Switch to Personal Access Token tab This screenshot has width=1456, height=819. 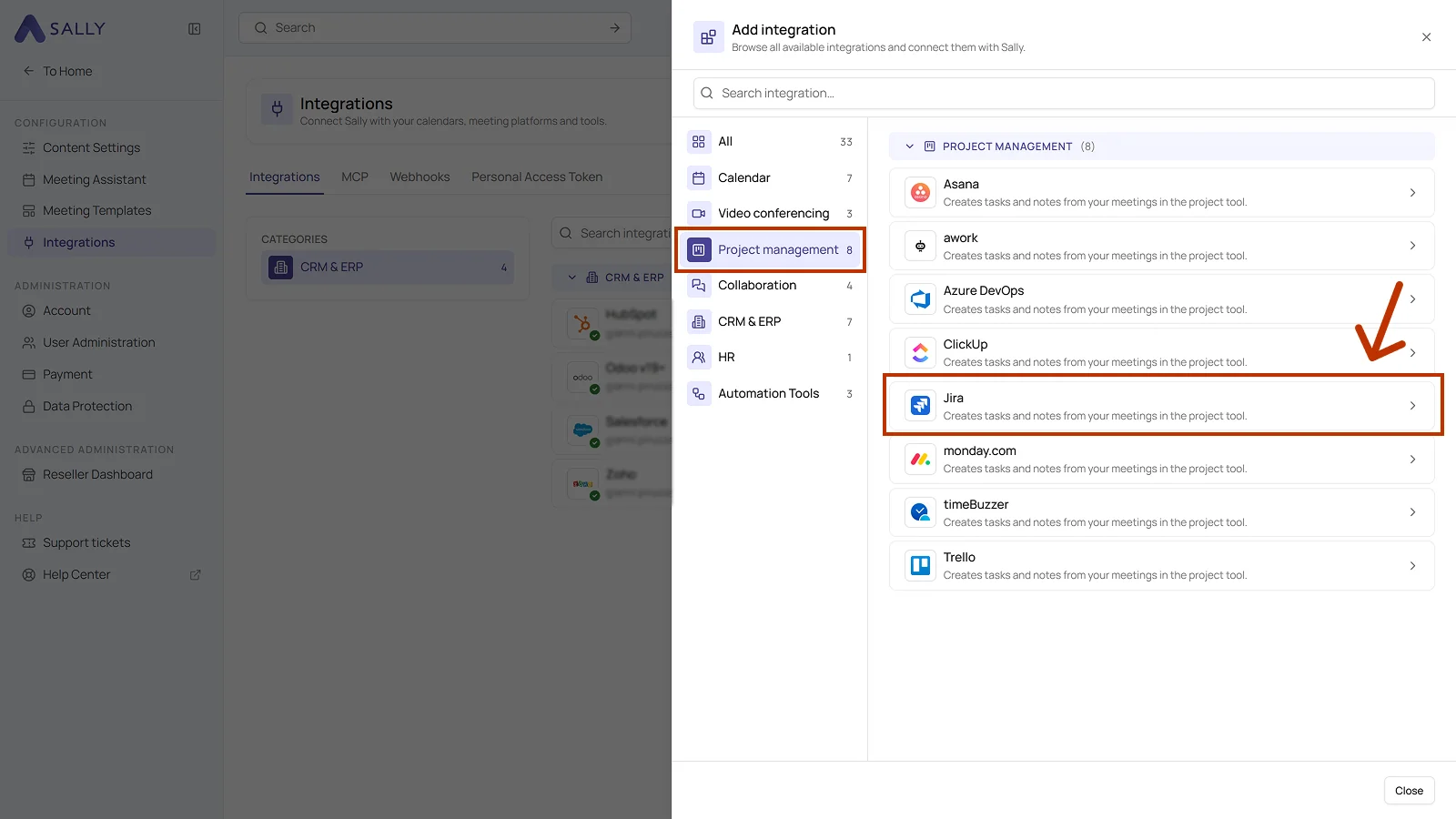[537, 177]
